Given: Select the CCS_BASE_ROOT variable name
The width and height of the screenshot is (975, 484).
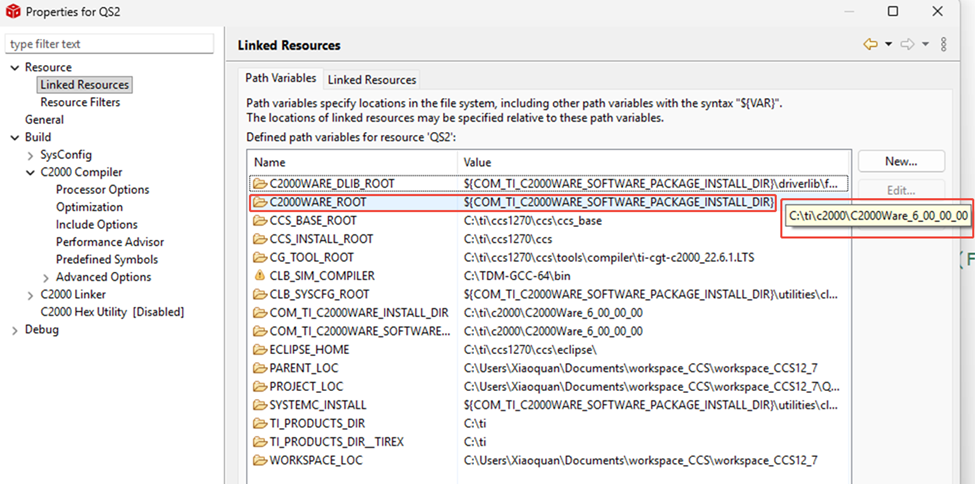Looking at the screenshot, I should point(313,221).
